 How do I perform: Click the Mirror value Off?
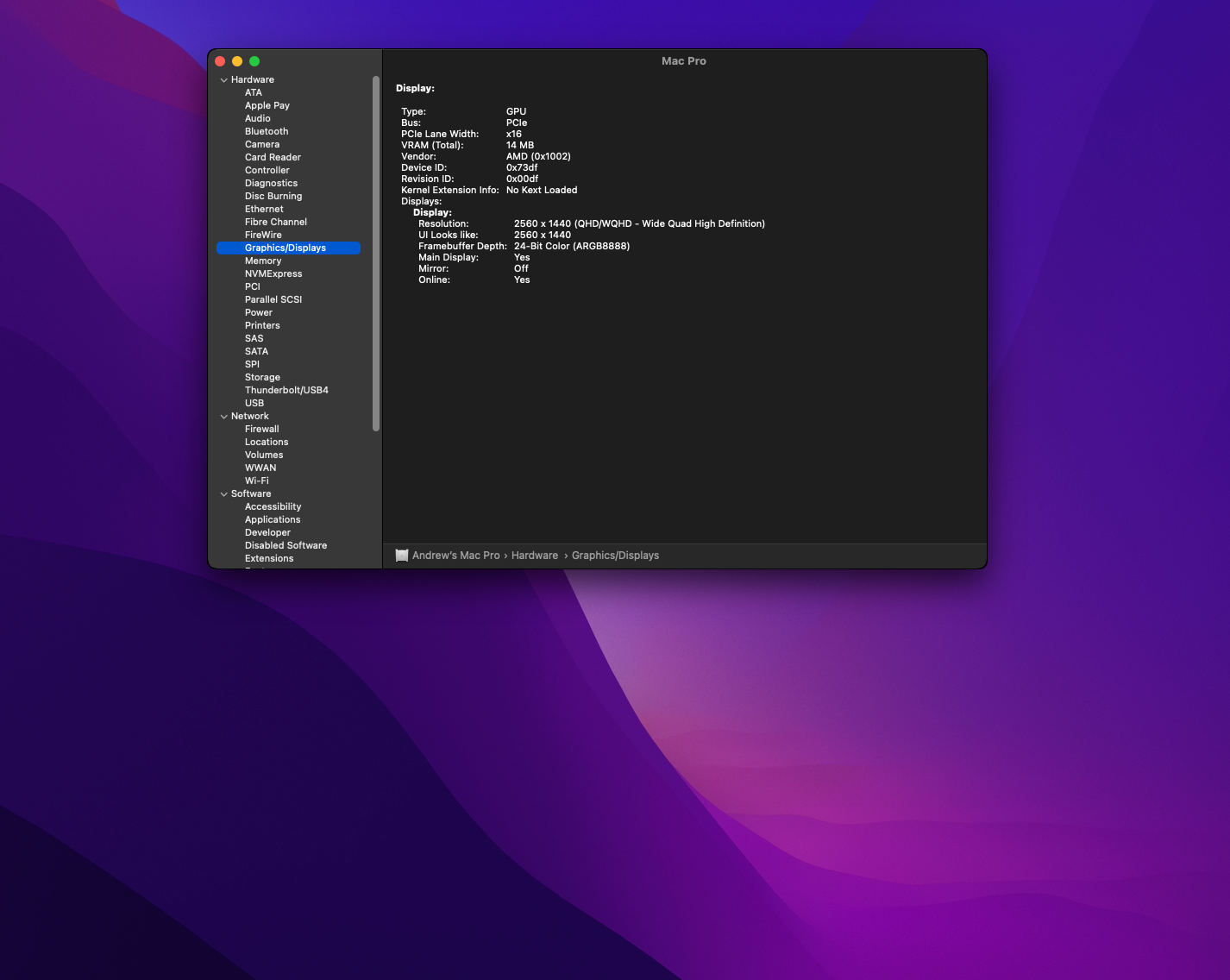[x=521, y=269]
